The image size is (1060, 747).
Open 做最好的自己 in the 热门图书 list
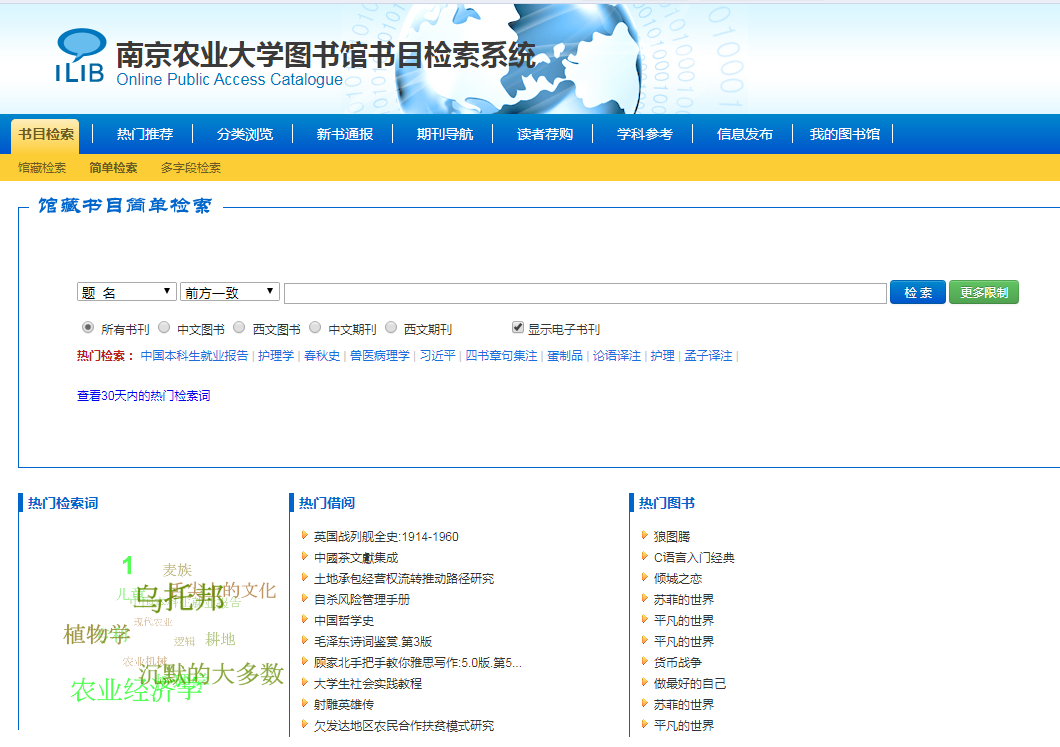pyautogui.click(x=690, y=683)
